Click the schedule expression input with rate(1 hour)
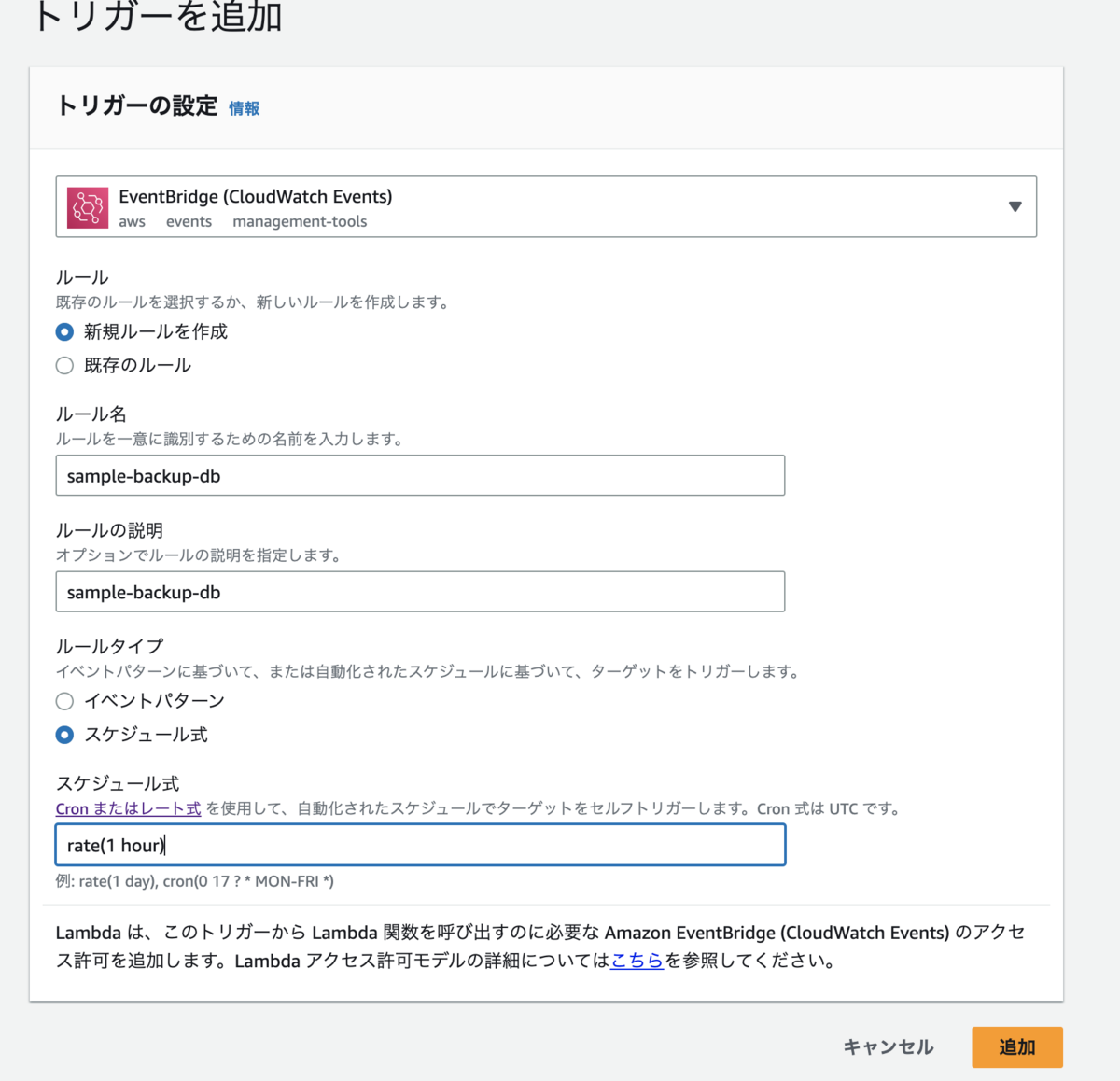This screenshot has height=1081, width=1120. [x=420, y=845]
